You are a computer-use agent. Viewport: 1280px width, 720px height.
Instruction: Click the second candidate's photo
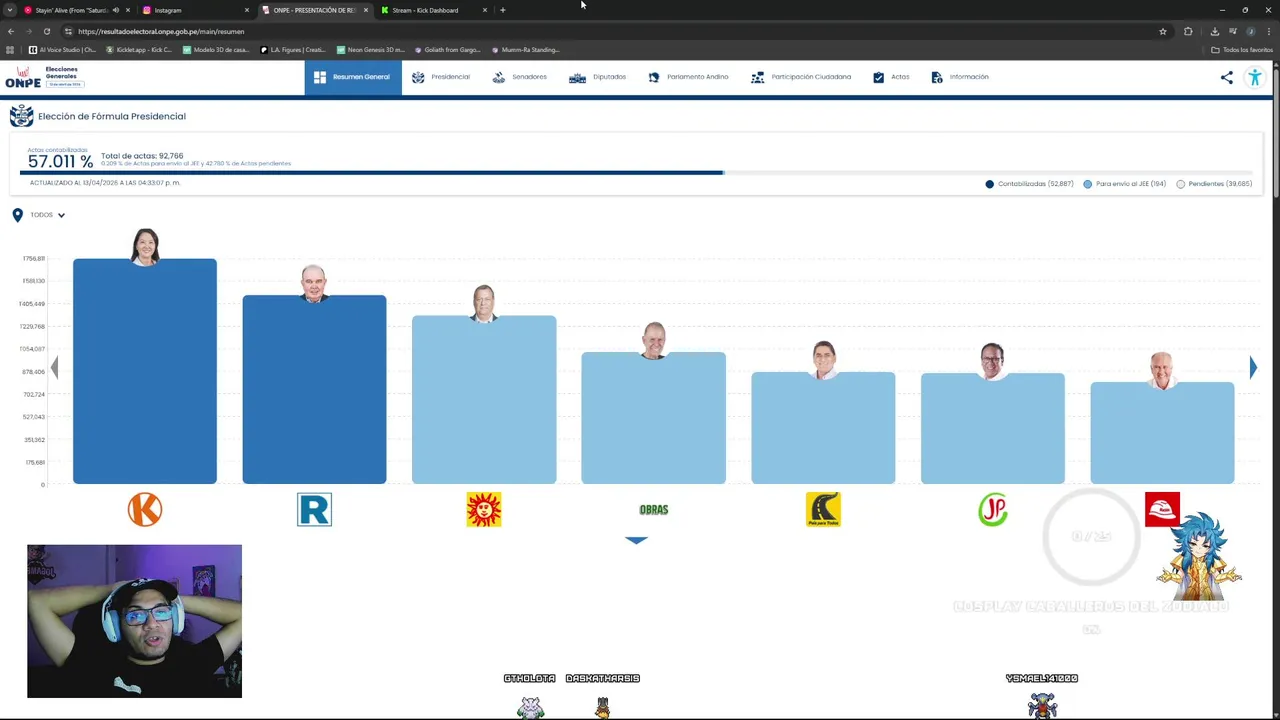[314, 283]
